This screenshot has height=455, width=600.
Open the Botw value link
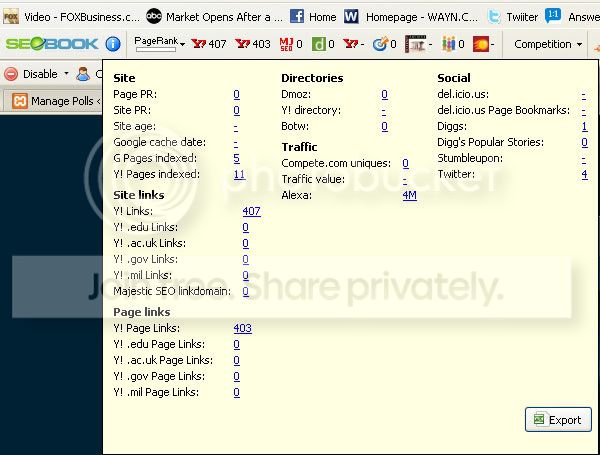click(385, 126)
